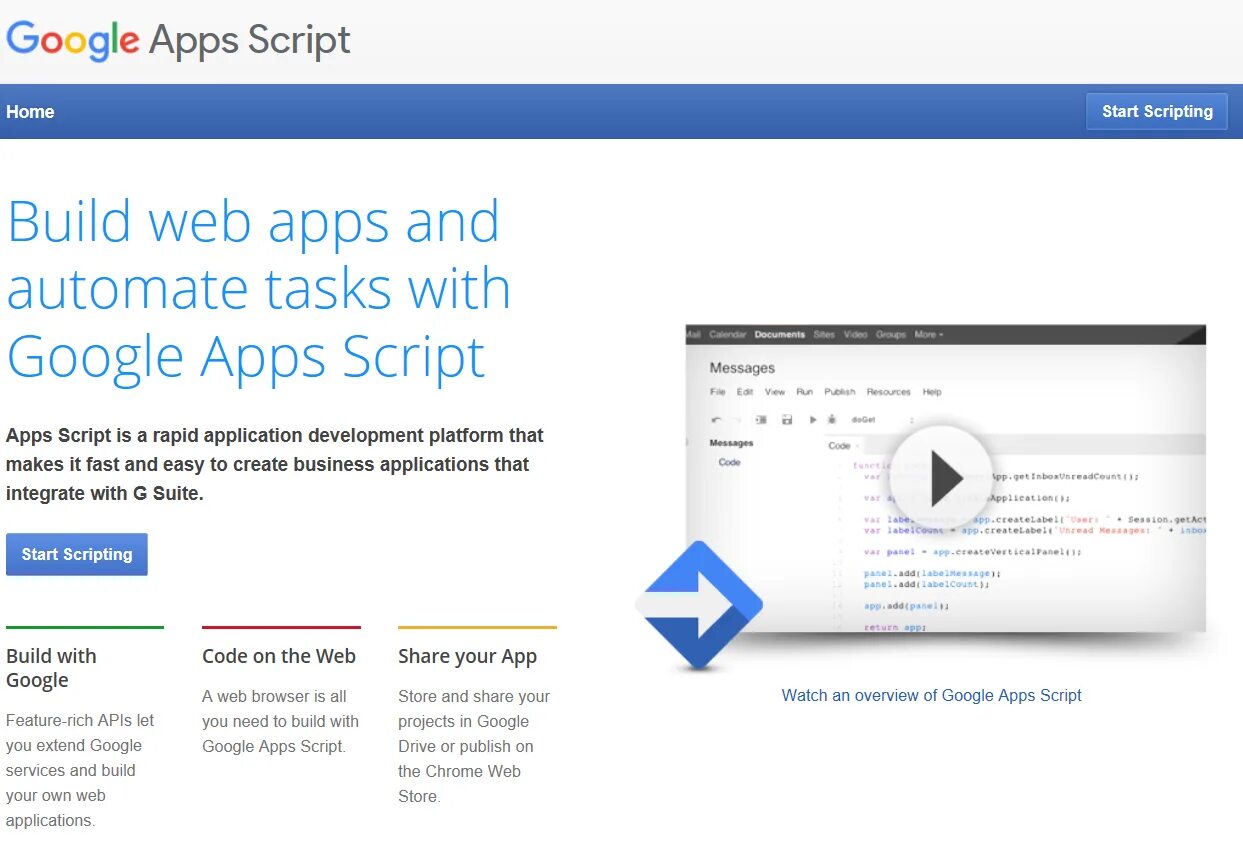
Task: Play the overview video
Action: coord(940,478)
